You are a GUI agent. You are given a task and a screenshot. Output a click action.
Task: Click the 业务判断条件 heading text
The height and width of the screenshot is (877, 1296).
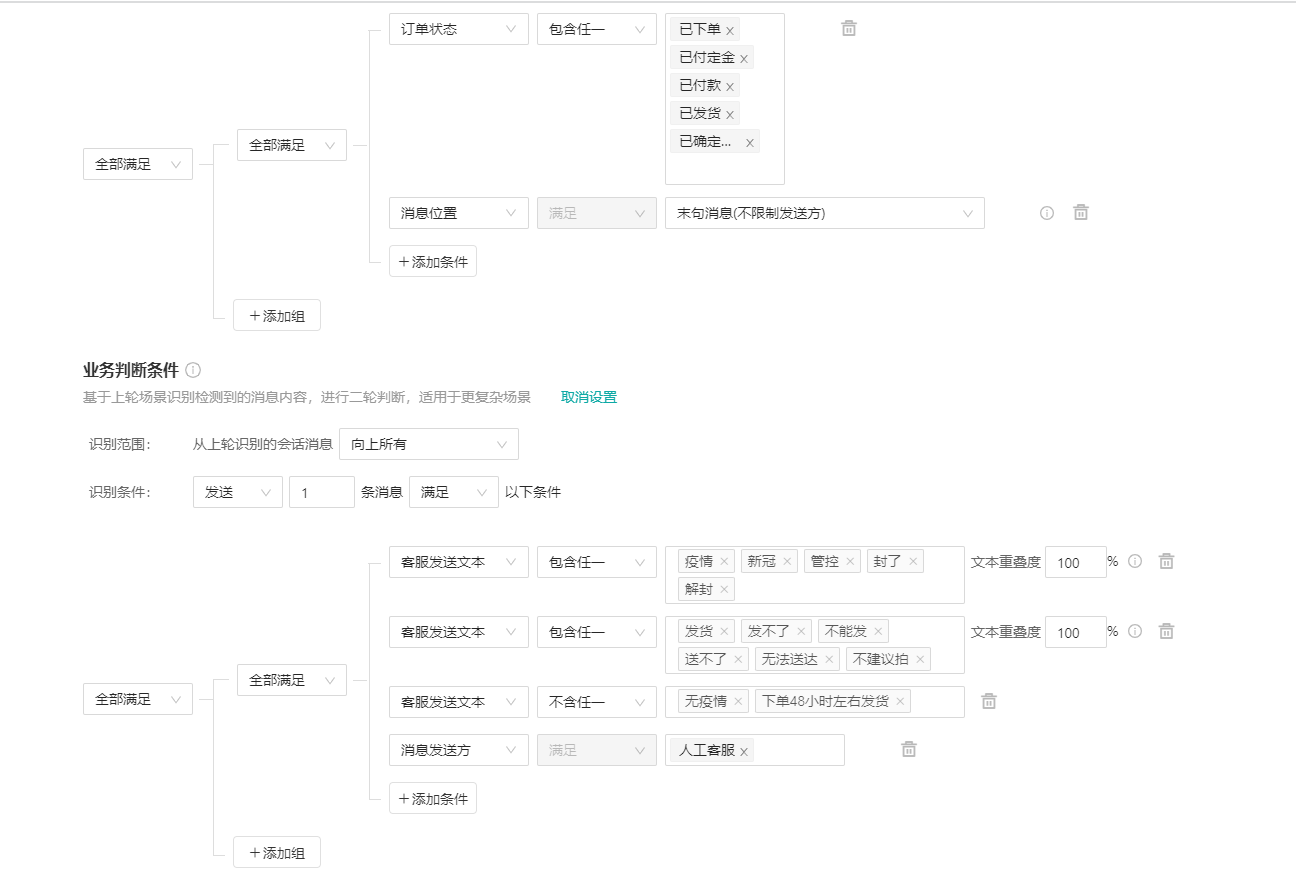tap(131, 370)
